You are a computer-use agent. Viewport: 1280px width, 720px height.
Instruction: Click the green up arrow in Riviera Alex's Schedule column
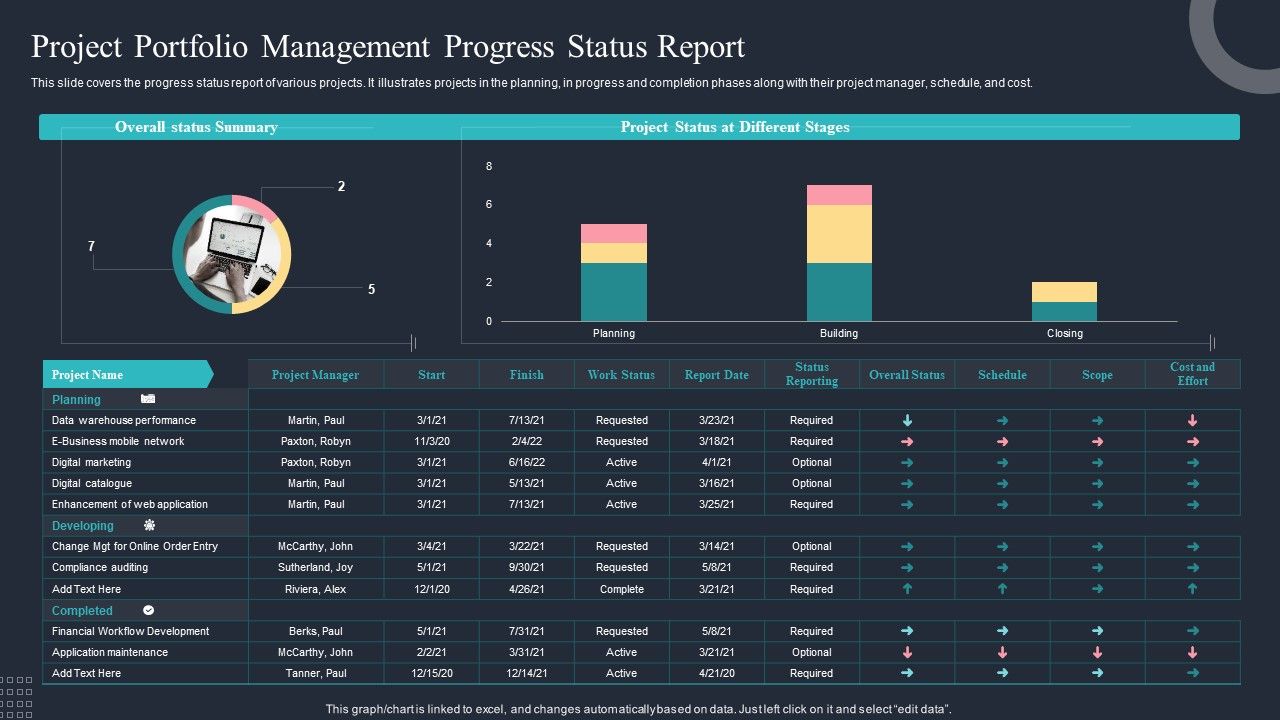click(x=1002, y=589)
